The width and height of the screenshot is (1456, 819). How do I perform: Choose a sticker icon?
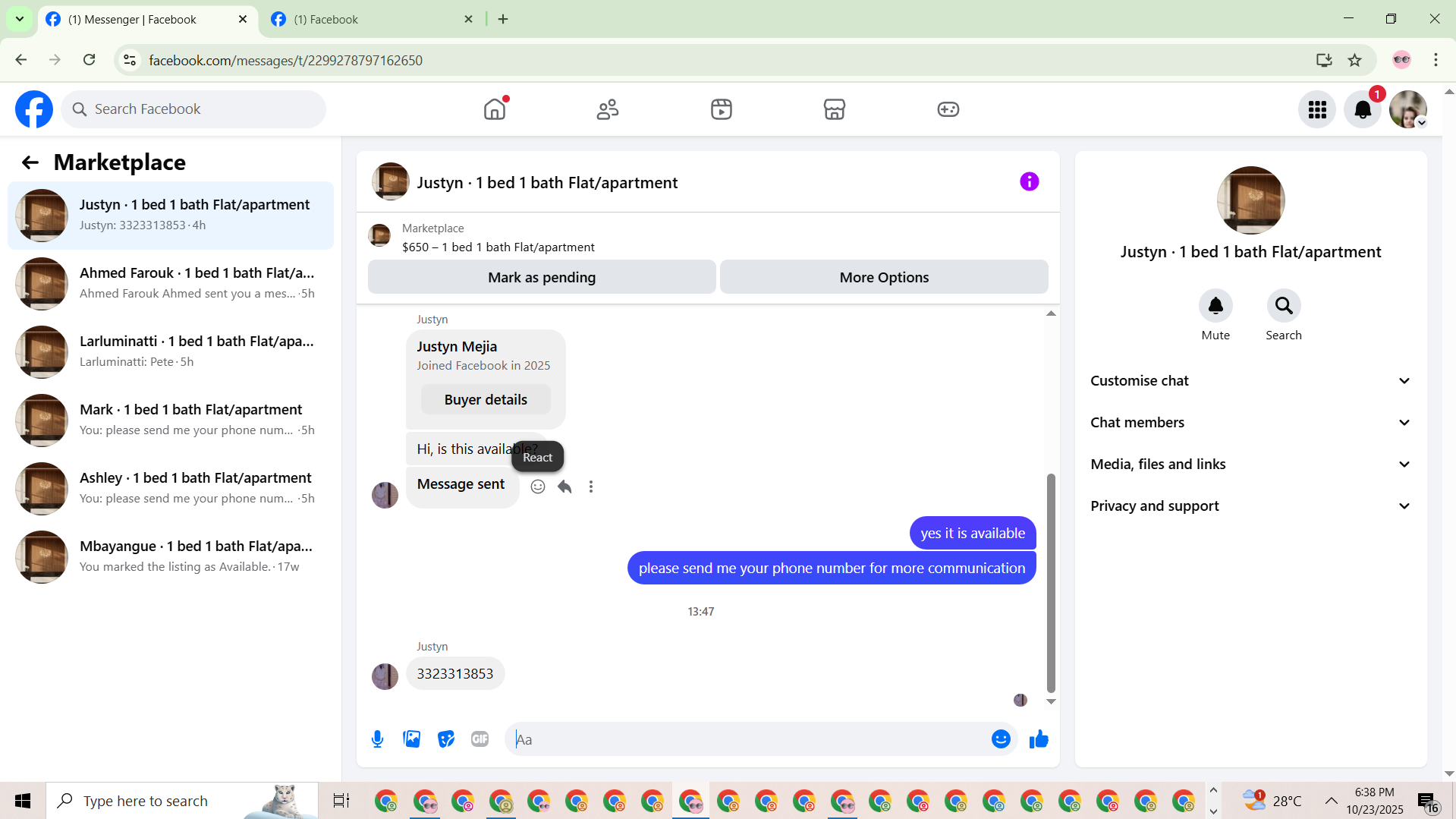(446, 739)
